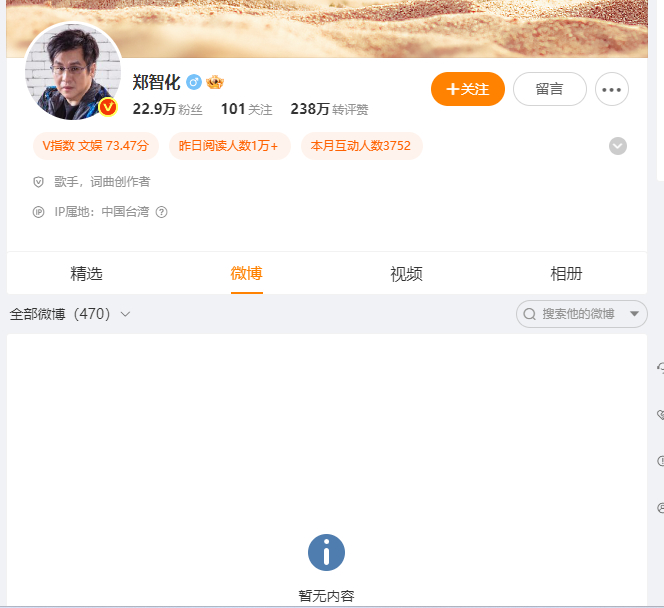Click the 歌手，词曲创作者 description text

point(102,182)
